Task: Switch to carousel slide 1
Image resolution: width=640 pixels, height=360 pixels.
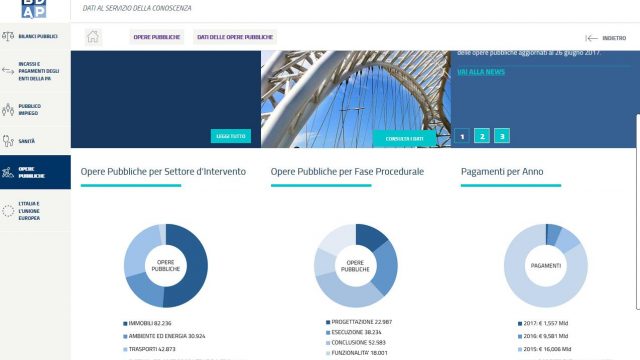Action: click(462, 136)
